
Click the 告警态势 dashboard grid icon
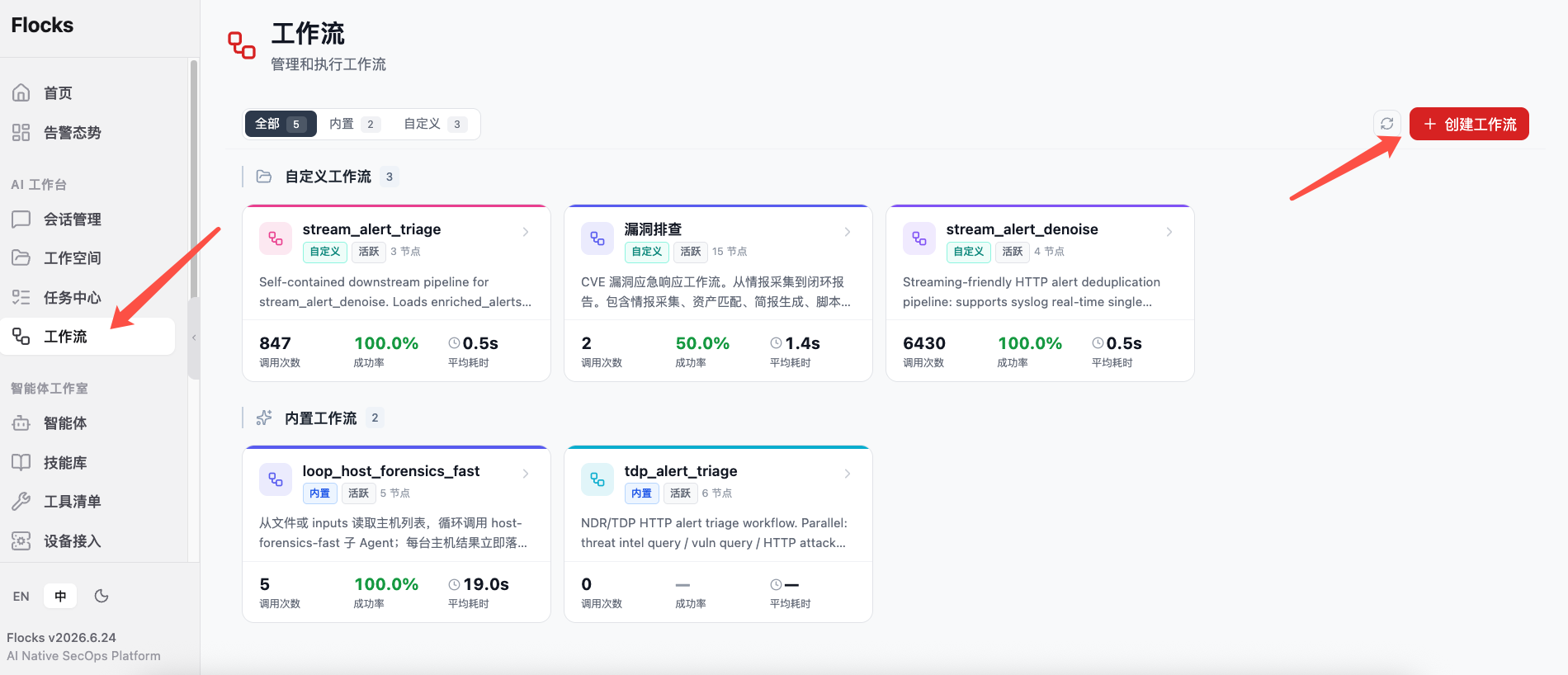pos(21,132)
